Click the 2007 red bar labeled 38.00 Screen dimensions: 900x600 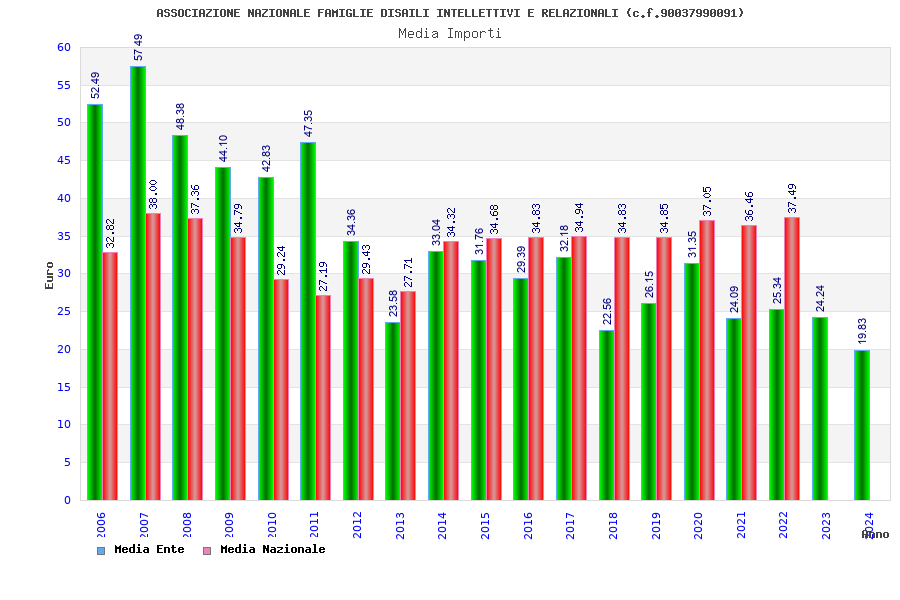[153, 357]
